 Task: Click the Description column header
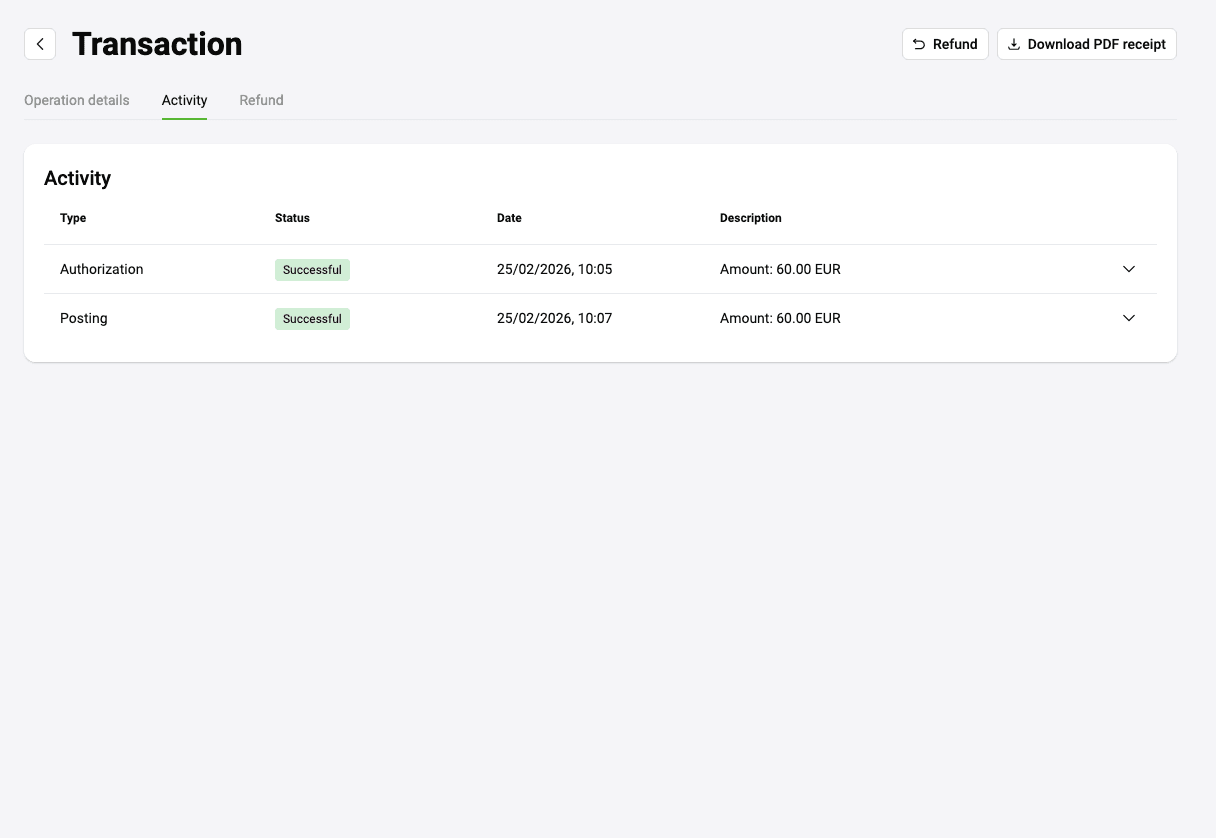[751, 218]
